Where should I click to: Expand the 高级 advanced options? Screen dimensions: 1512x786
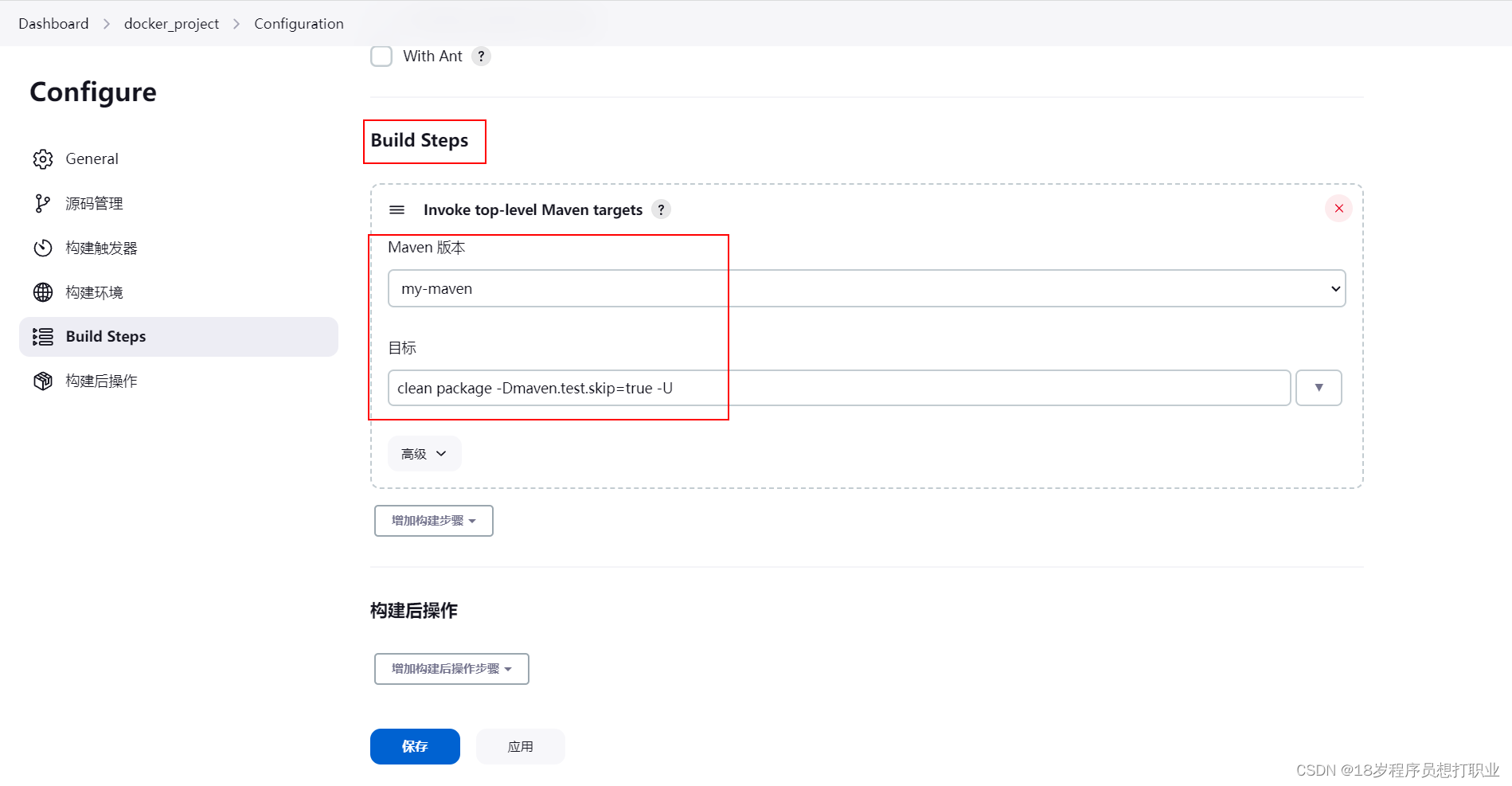tap(424, 454)
